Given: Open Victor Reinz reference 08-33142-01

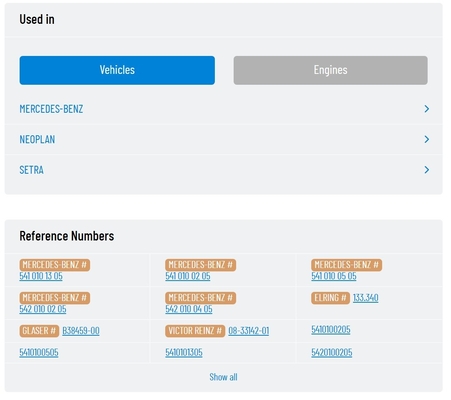Looking at the screenshot, I should coord(249,331).
